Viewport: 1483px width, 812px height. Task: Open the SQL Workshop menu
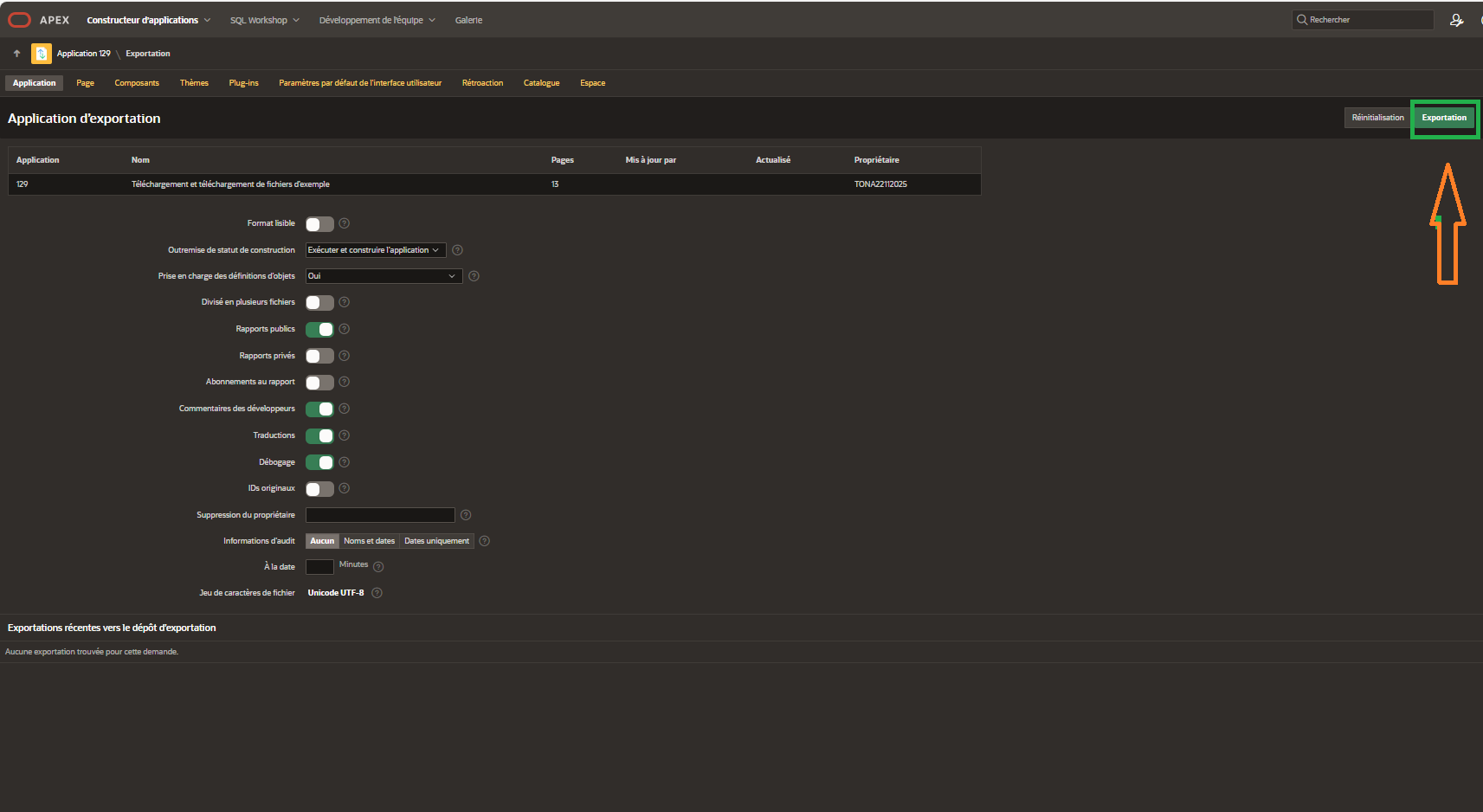pyautogui.click(x=264, y=20)
